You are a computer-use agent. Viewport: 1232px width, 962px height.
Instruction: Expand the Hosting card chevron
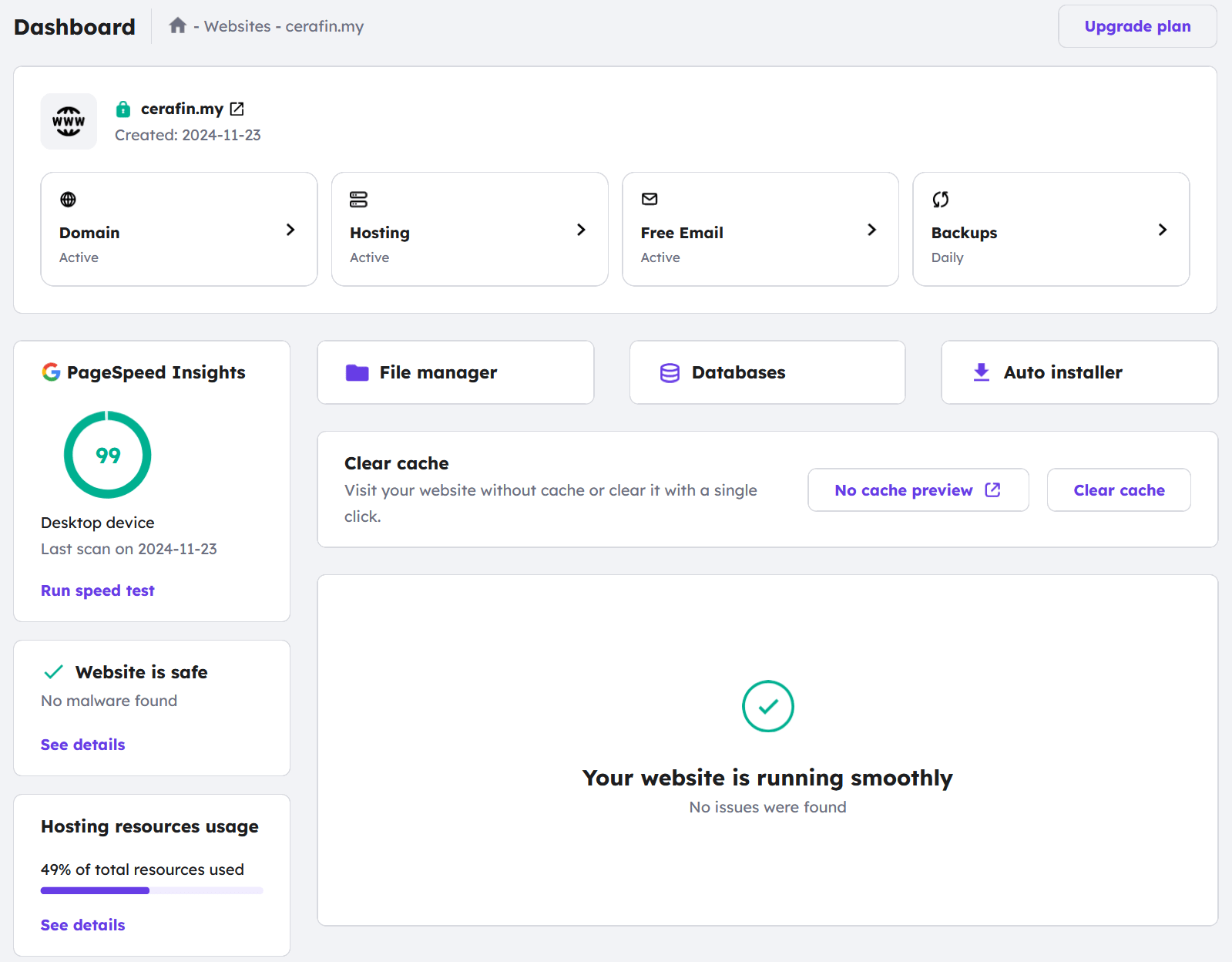point(581,230)
